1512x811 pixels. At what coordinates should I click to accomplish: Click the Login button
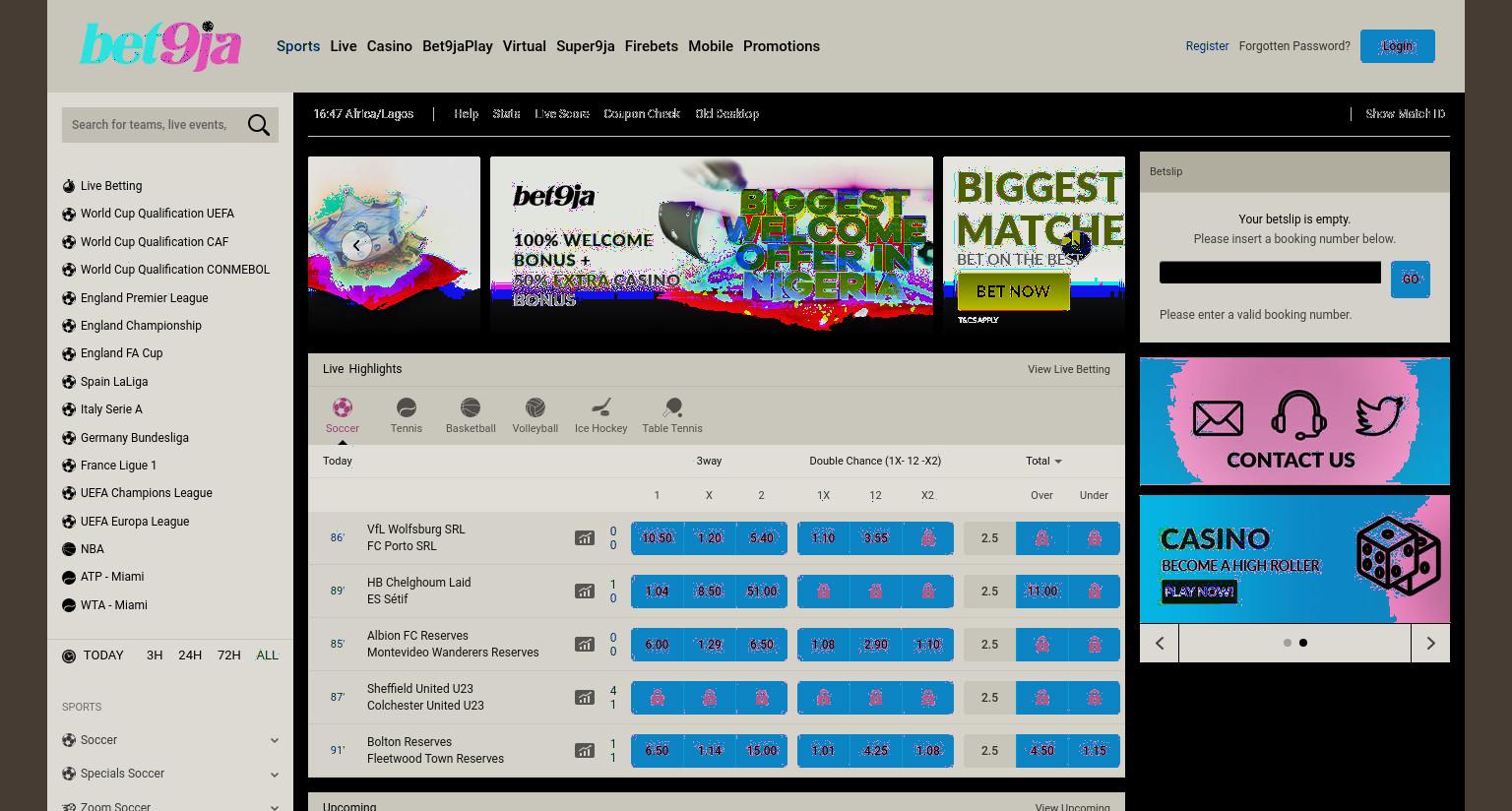pyautogui.click(x=1398, y=46)
